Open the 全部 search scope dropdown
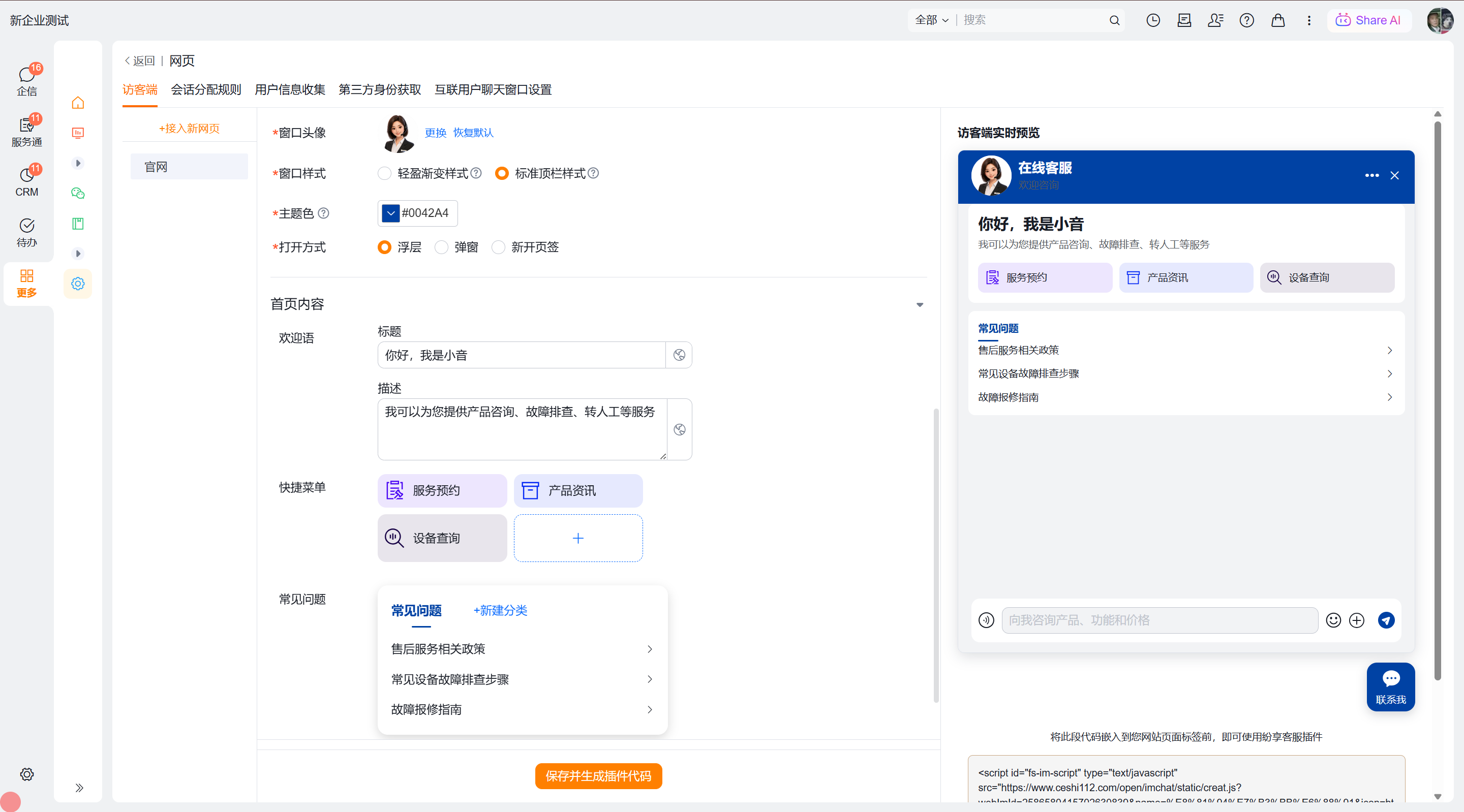Image resolution: width=1464 pixels, height=812 pixels. point(932,20)
